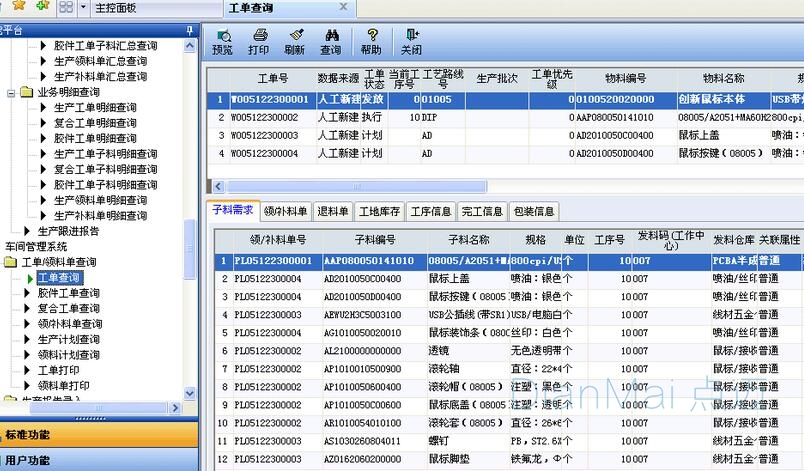Open 生产补料单明细查询 in the tree
This screenshot has width=804, height=471.
click(100, 216)
